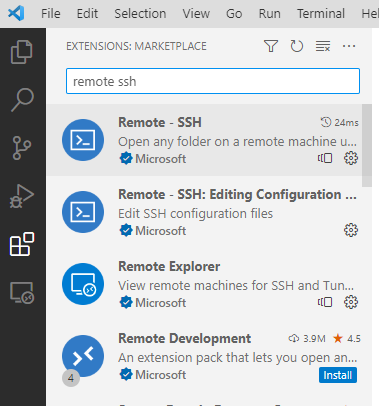The height and width of the screenshot is (406, 379).
Task: Clear extensions search results
Action: [323, 46]
